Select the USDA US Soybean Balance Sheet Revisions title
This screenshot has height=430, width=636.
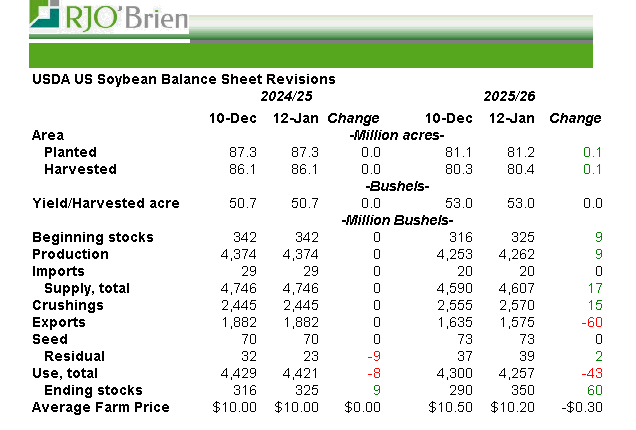(x=183, y=79)
